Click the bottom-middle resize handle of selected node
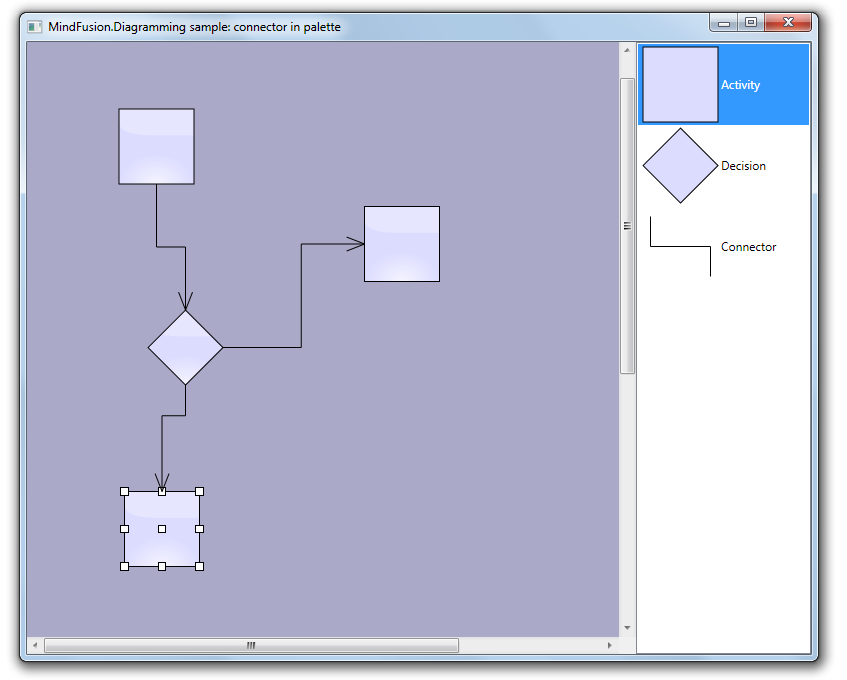 pyautogui.click(x=162, y=566)
